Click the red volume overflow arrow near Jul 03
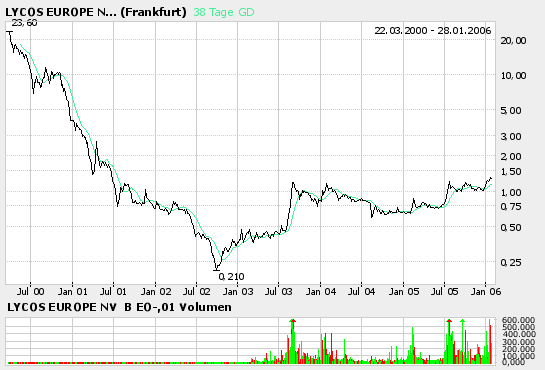Screen dimensions: 545x370 click(293, 321)
